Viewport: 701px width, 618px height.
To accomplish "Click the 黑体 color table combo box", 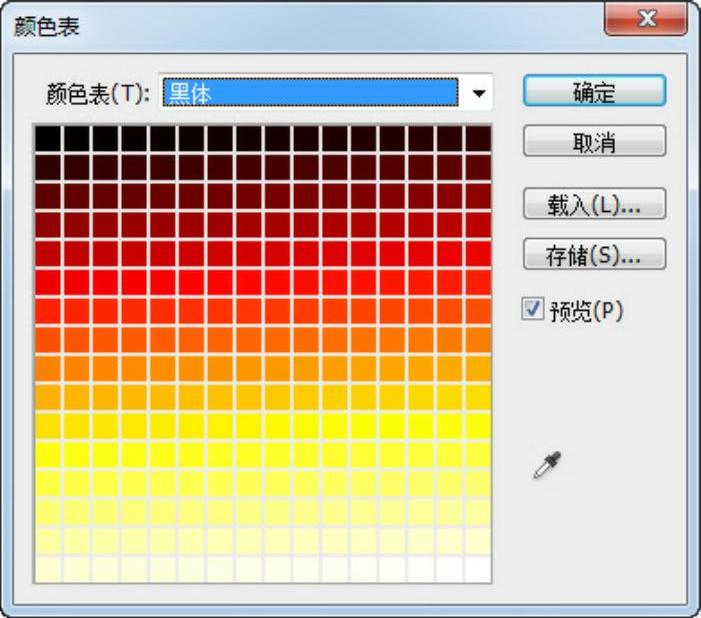I will pos(310,94).
